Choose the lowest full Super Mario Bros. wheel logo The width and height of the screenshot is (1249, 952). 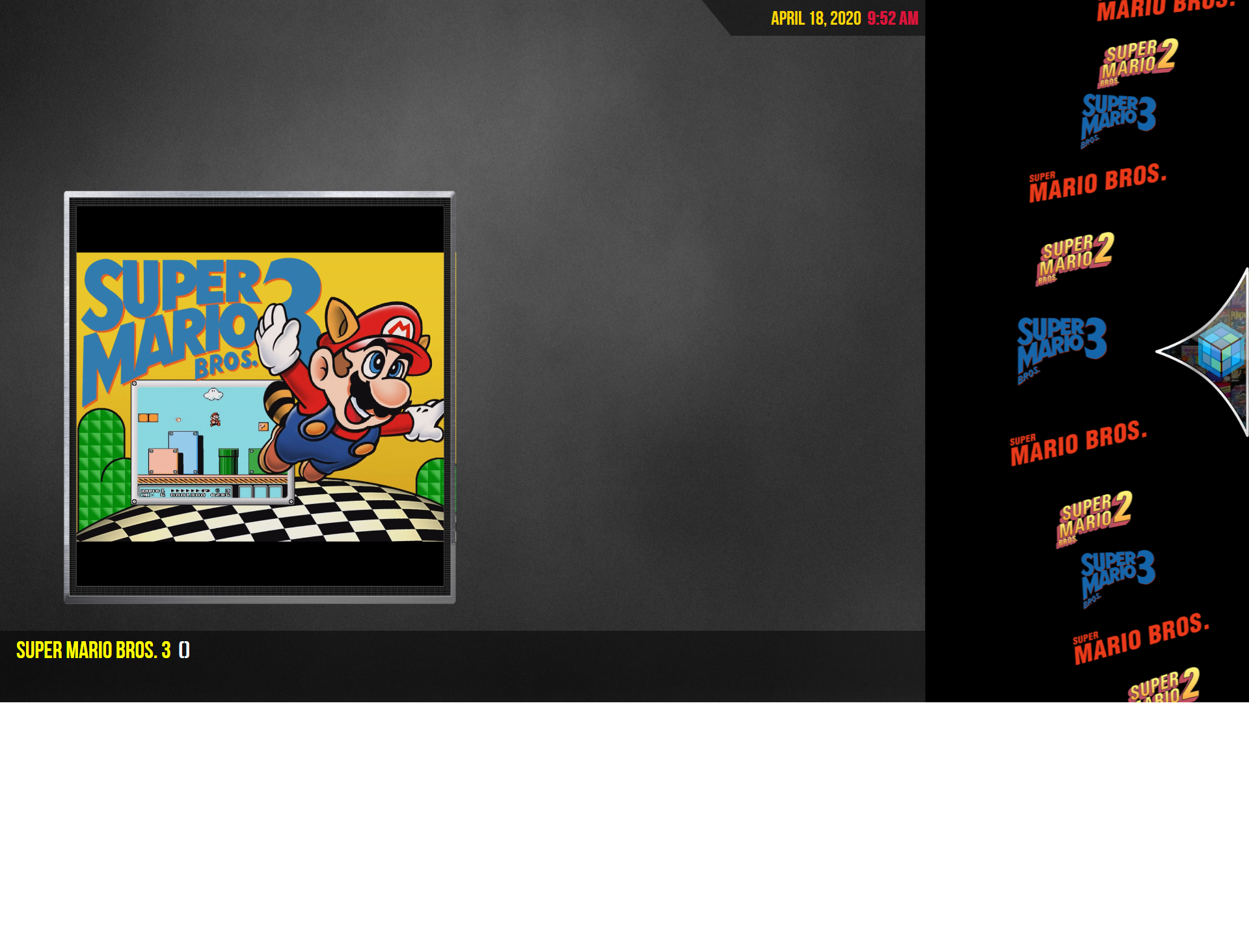pyautogui.click(x=1142, y=638)
